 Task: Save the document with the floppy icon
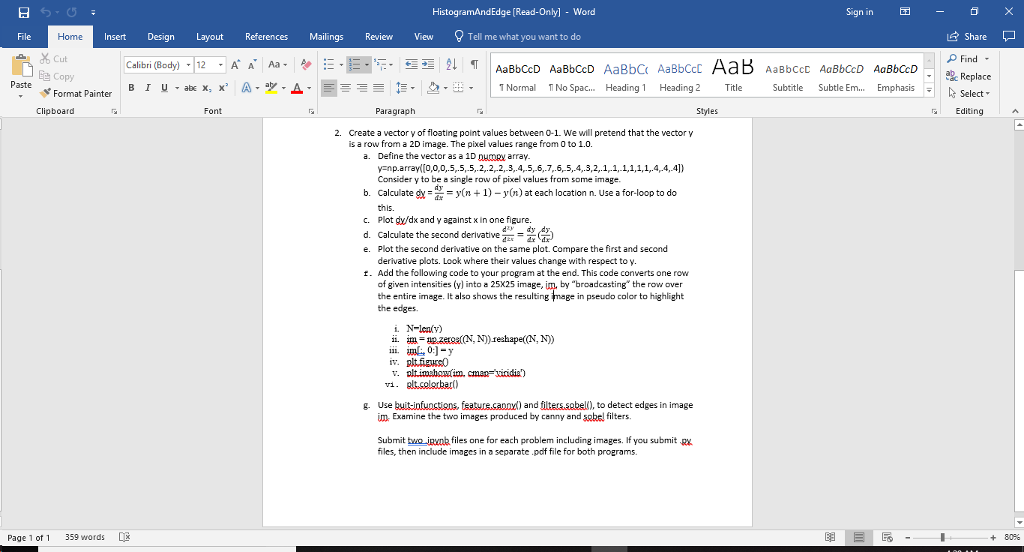24,12
